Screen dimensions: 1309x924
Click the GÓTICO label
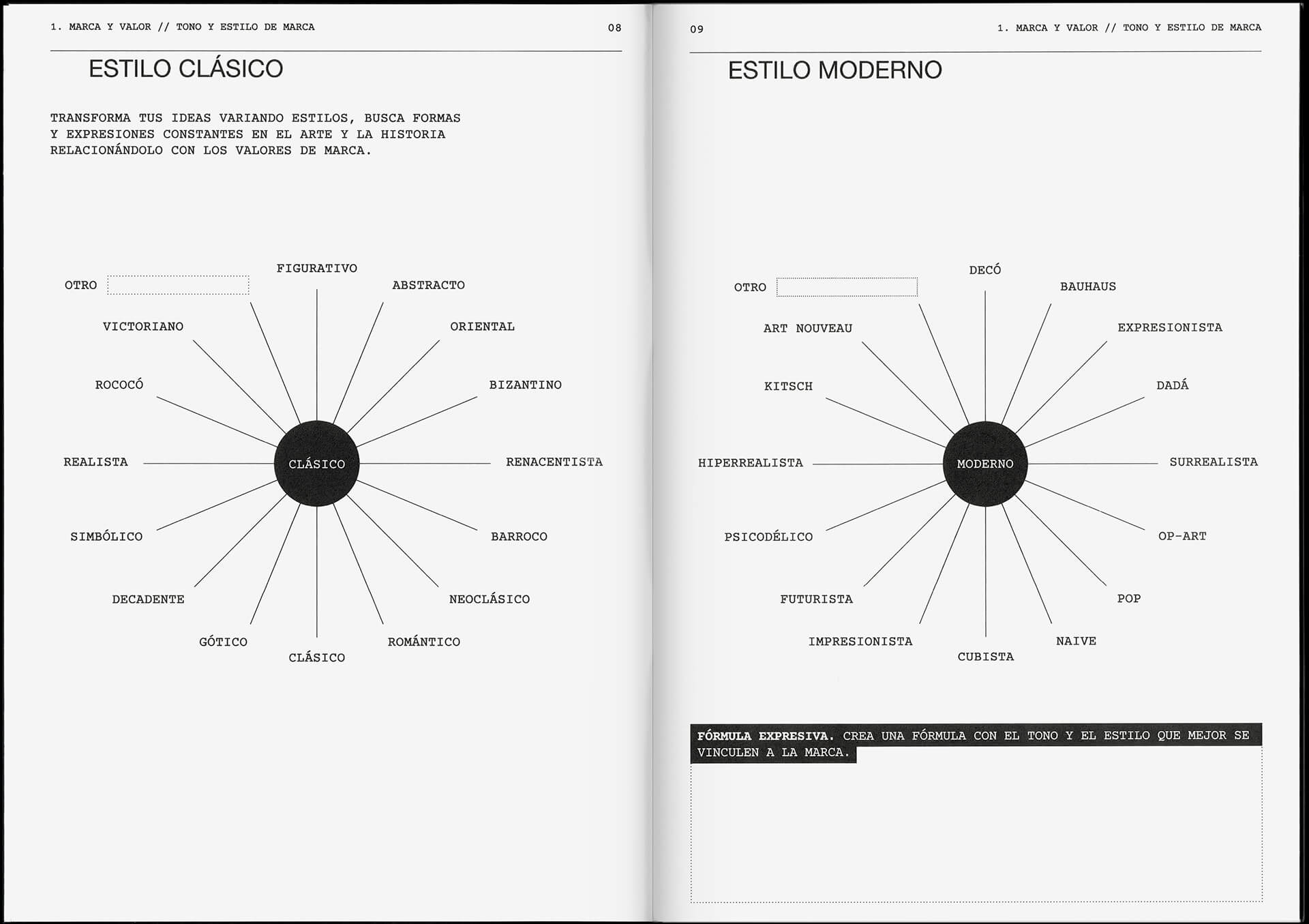coord(223,642)
